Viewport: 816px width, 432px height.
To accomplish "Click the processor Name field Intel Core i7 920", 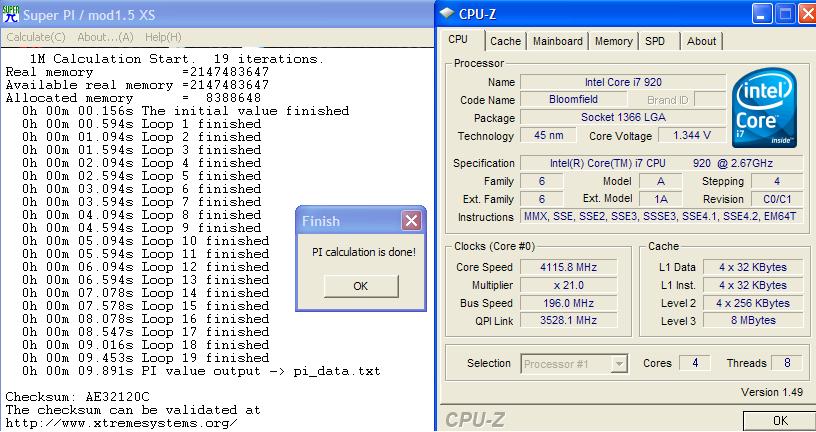I will [623, 82].
